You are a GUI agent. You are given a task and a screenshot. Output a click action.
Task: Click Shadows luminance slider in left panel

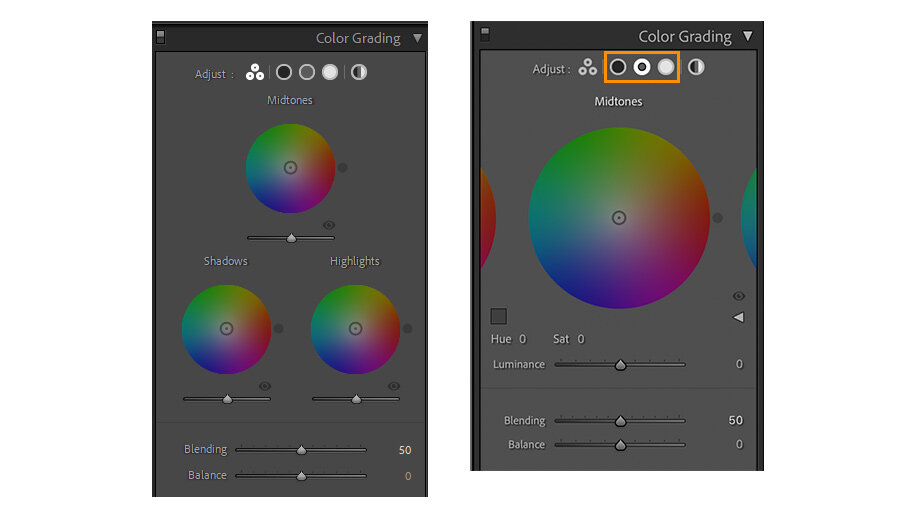[x=226, y=399]
